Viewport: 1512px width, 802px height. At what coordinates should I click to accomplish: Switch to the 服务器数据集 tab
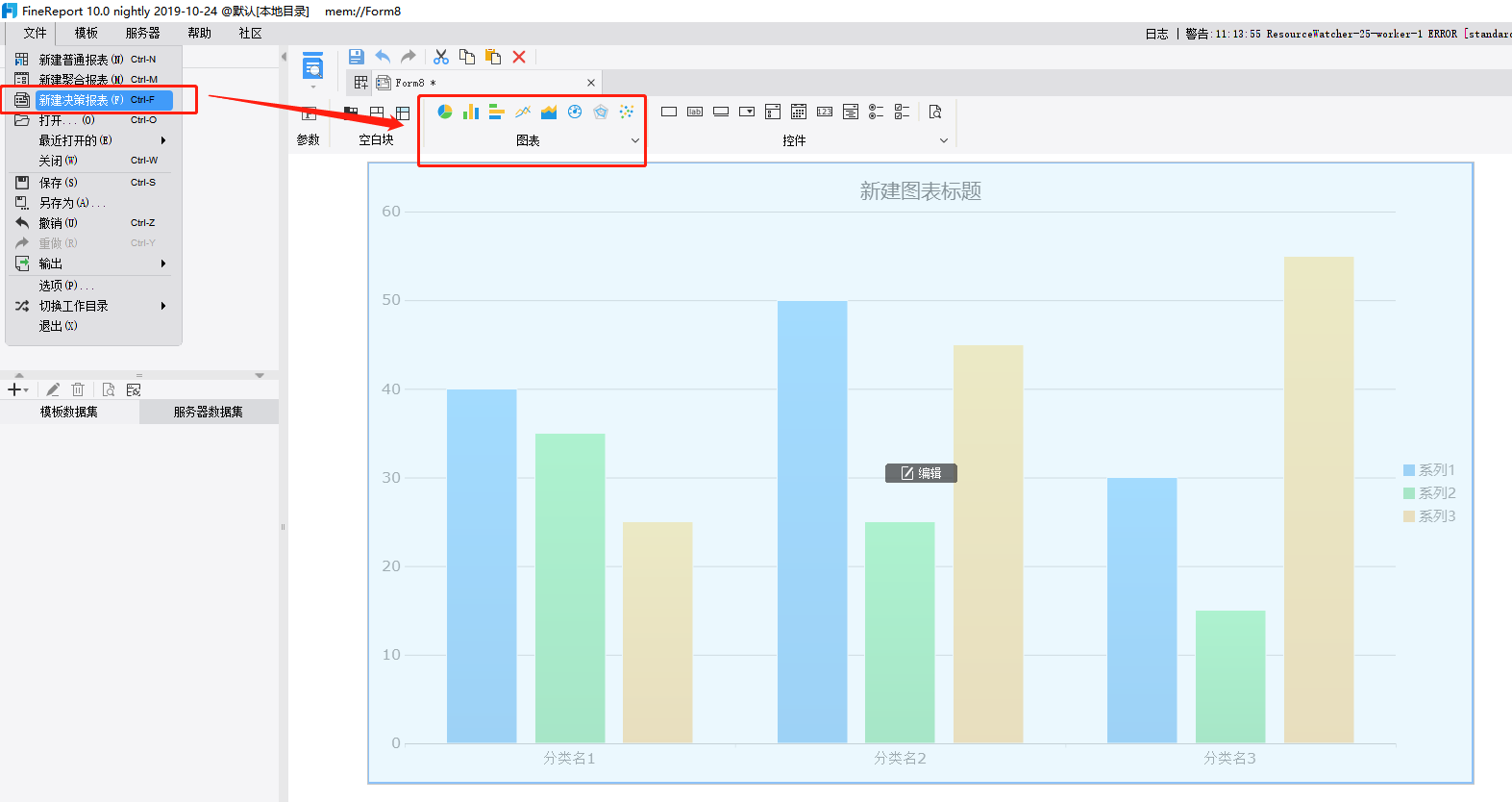point(209,412)
